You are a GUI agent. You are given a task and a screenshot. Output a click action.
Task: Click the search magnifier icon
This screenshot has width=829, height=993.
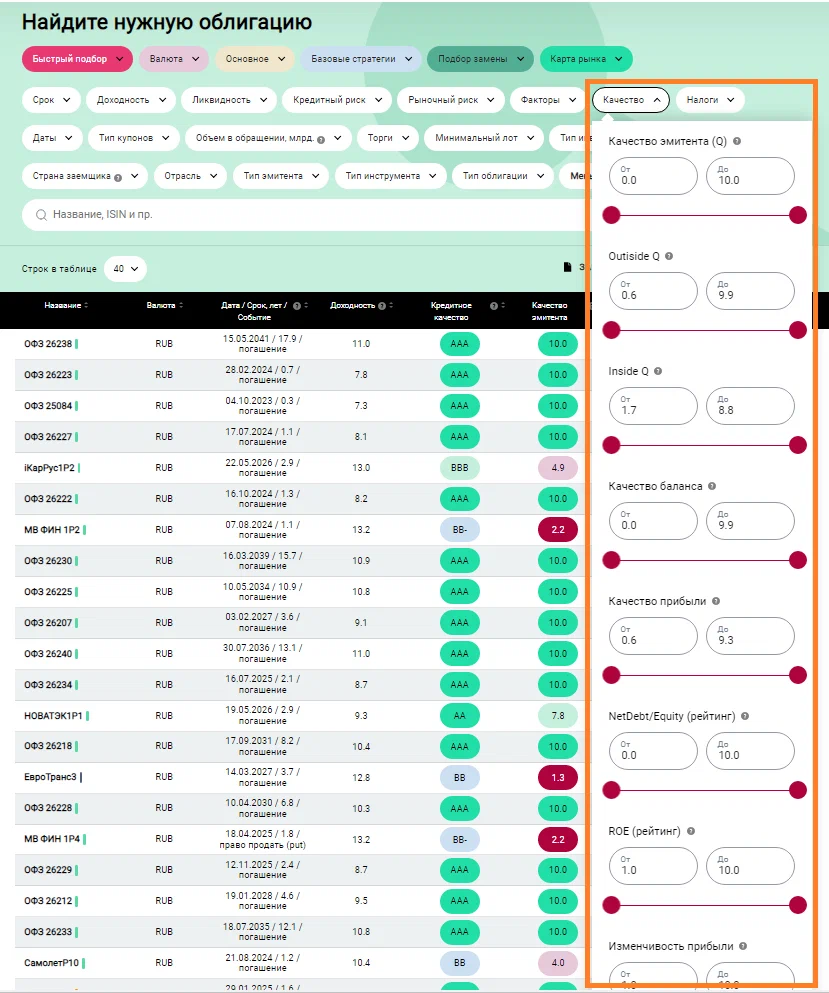coord(41,214)
